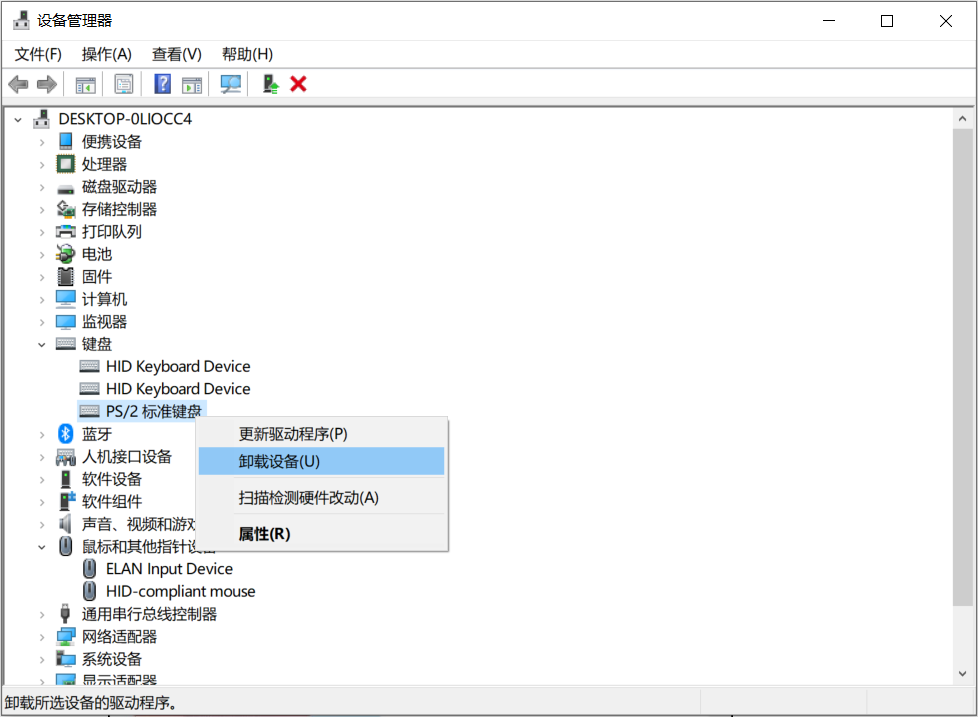The width and height of the screenshot is (978, 717).
Task: Click the show action pane toolbar icon
Action: coord(192,83)
